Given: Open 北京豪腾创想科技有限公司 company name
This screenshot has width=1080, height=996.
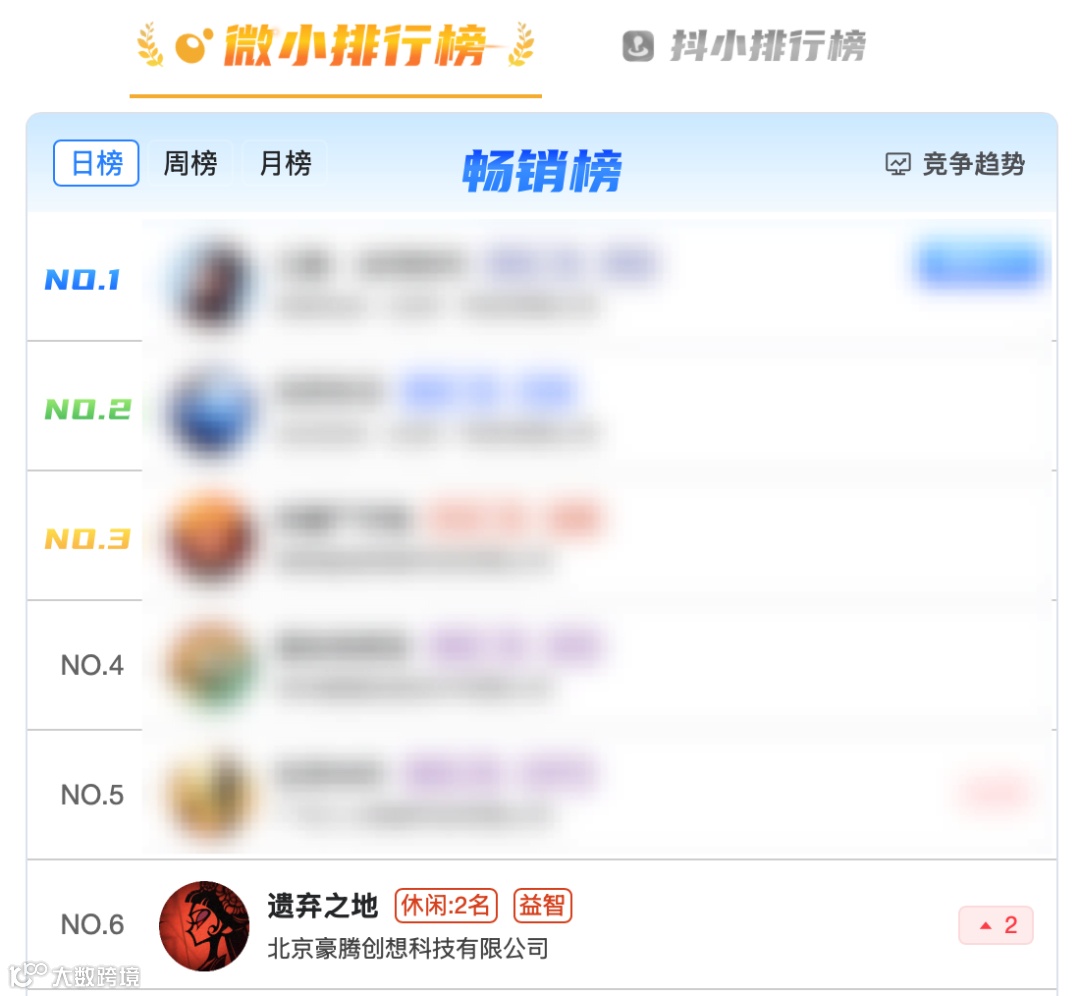Looking at the screenshot, I should [408, 948].
